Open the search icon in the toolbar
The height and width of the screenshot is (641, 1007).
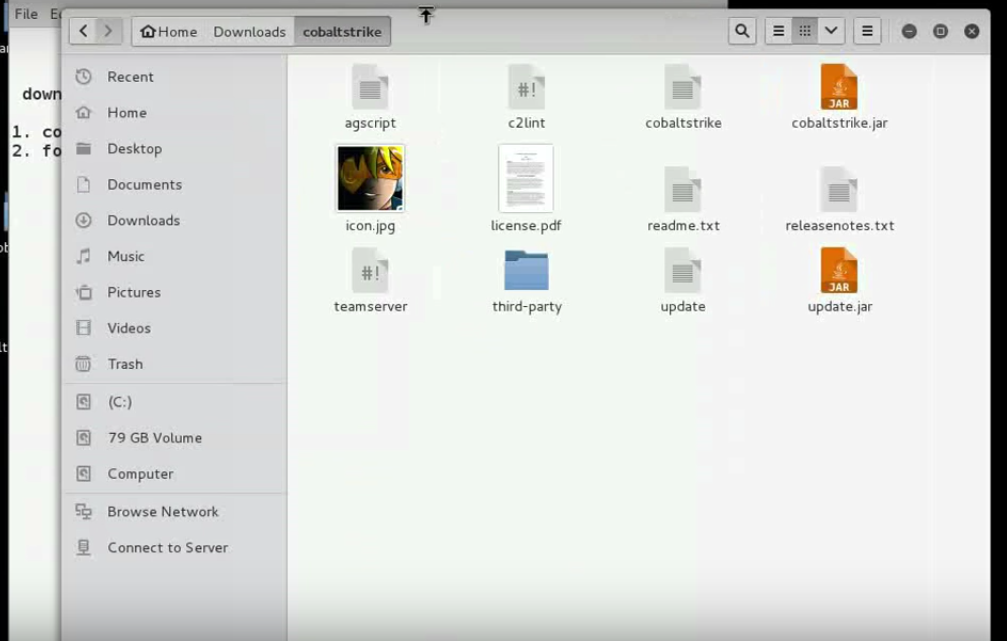[742, 31]
